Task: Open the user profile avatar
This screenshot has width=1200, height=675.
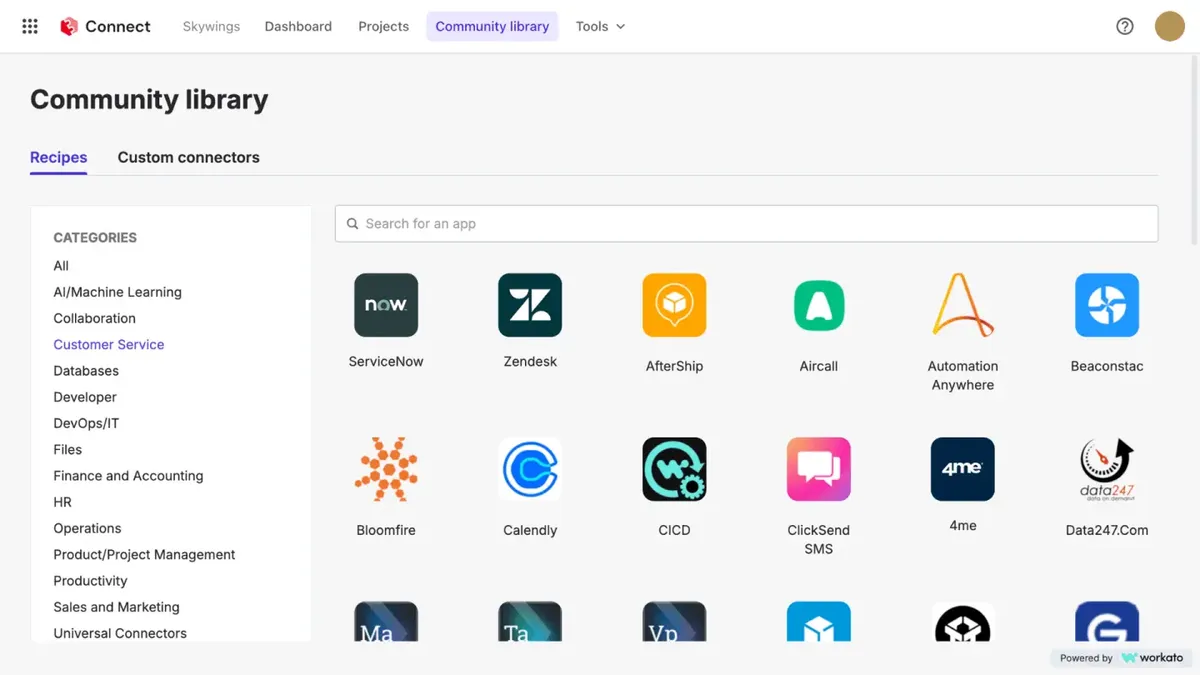Action: pos(1170,27)
